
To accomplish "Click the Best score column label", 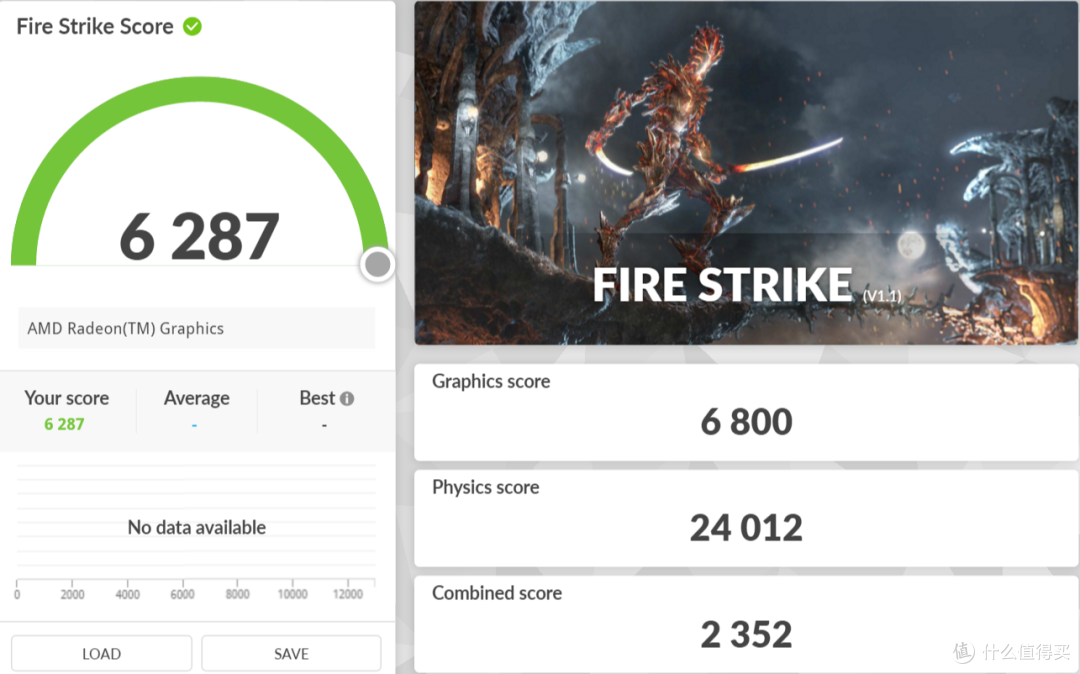I will click(318, 398).
